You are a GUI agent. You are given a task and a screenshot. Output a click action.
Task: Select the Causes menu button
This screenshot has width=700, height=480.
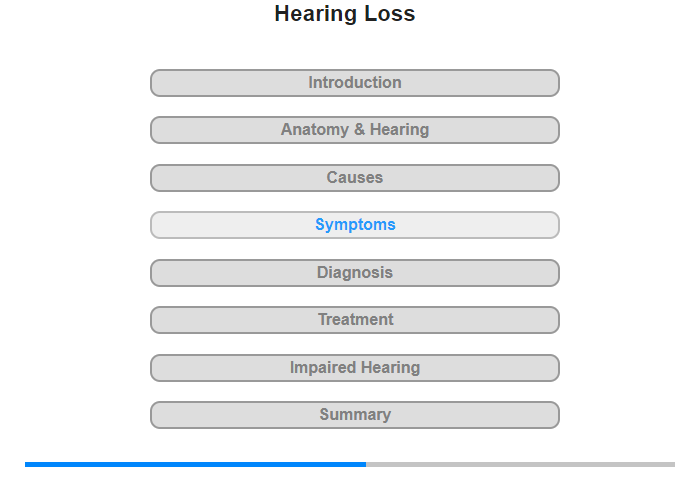coord(355,178)
